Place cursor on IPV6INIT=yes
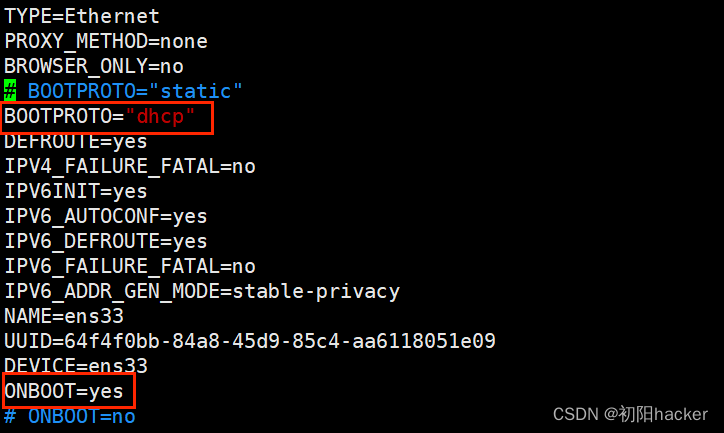Screen dimensions: 724x433 tap(76, 191)
